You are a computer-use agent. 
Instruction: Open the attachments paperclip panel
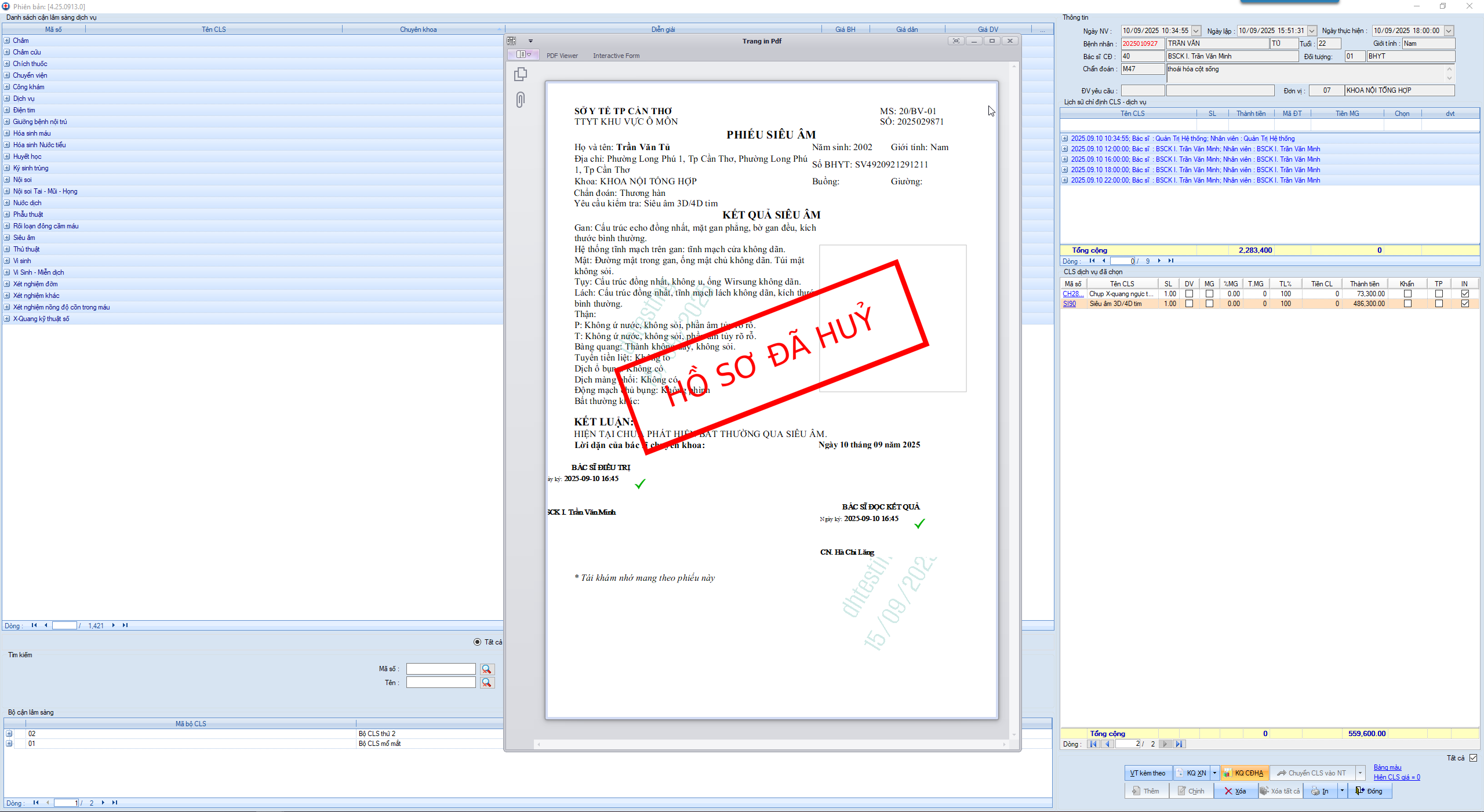click(x=521, y=100)
